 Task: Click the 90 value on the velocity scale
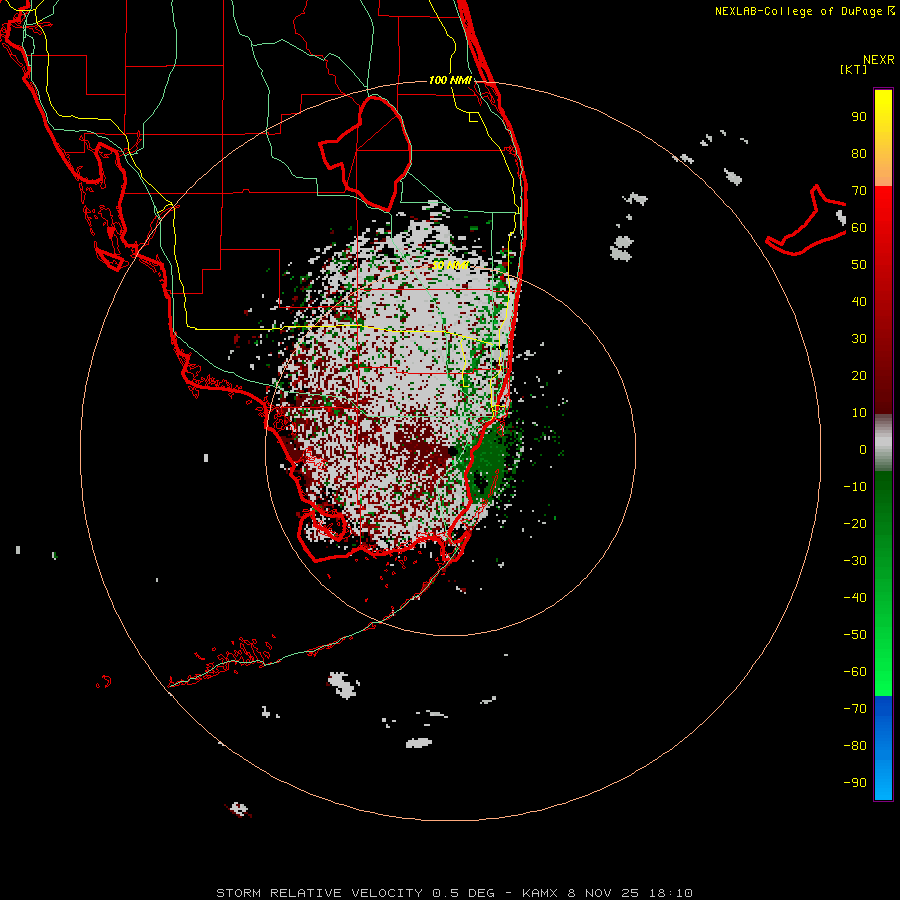[859, 117]
